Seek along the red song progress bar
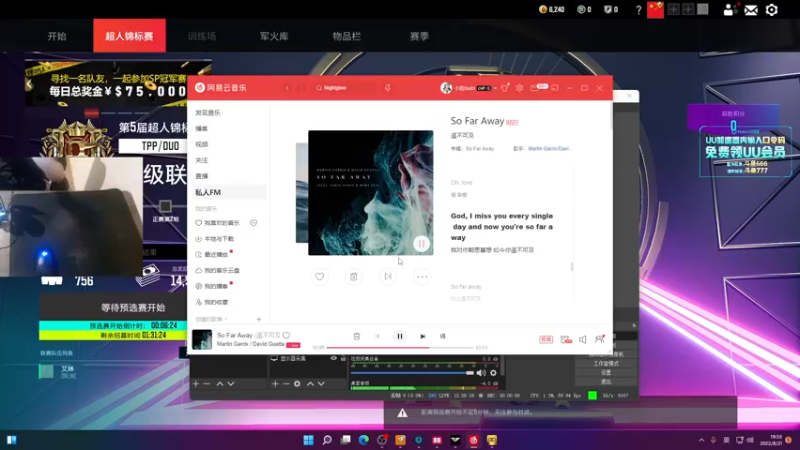This screenshot has height=450, width=800. tap(399, 347)
